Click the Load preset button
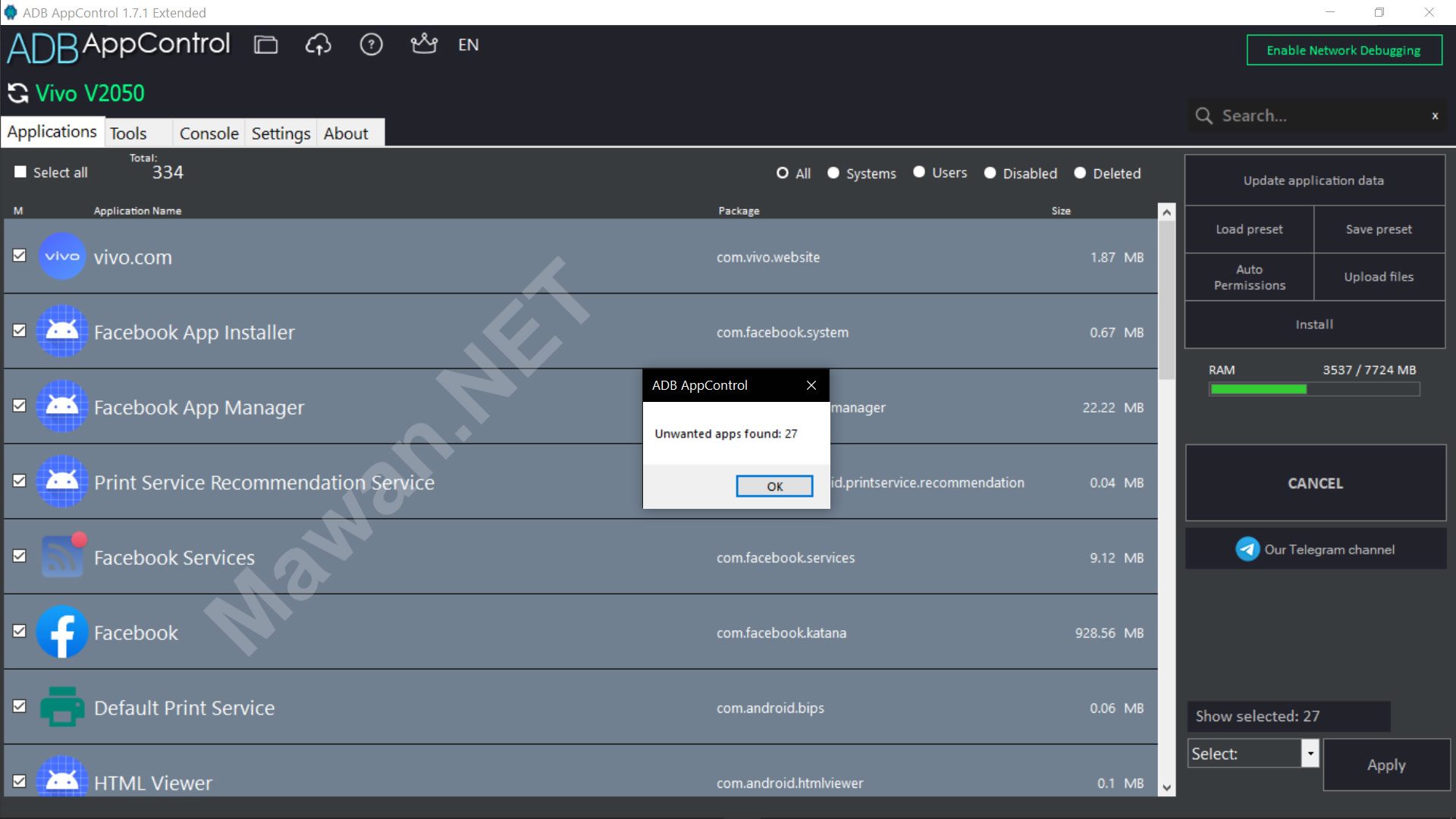Image resolution: width=1456 pixels, height=819 pixels. (x=1249, y=229)
